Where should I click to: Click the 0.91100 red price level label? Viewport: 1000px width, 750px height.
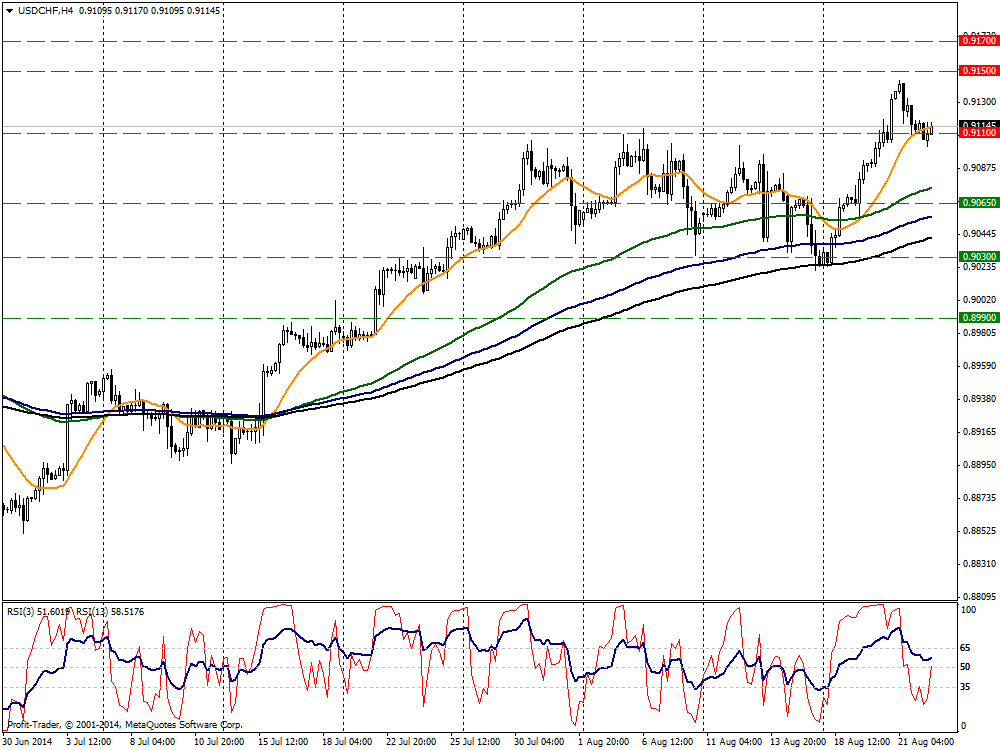(978, 133)
